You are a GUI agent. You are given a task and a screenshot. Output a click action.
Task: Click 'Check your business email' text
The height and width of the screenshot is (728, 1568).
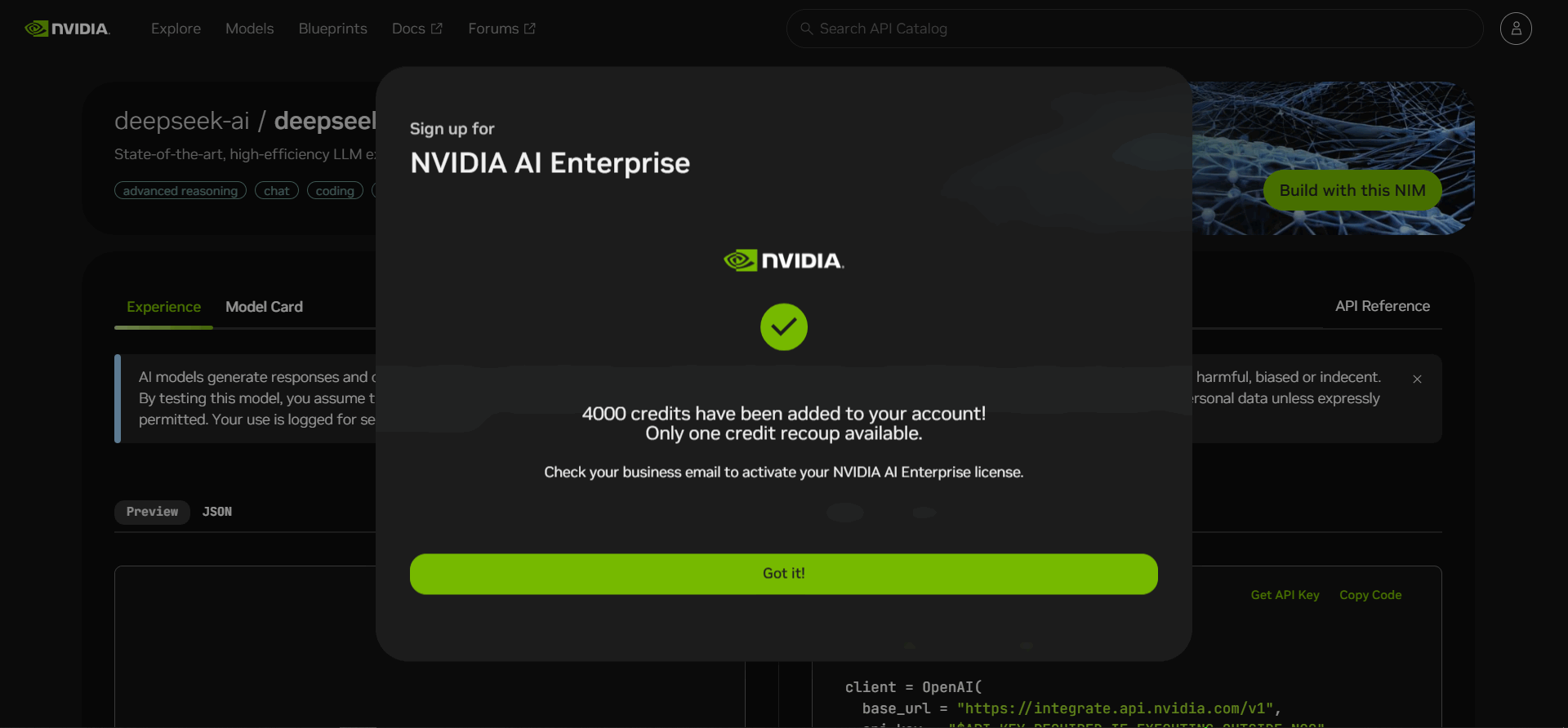[x=784, y=472]
